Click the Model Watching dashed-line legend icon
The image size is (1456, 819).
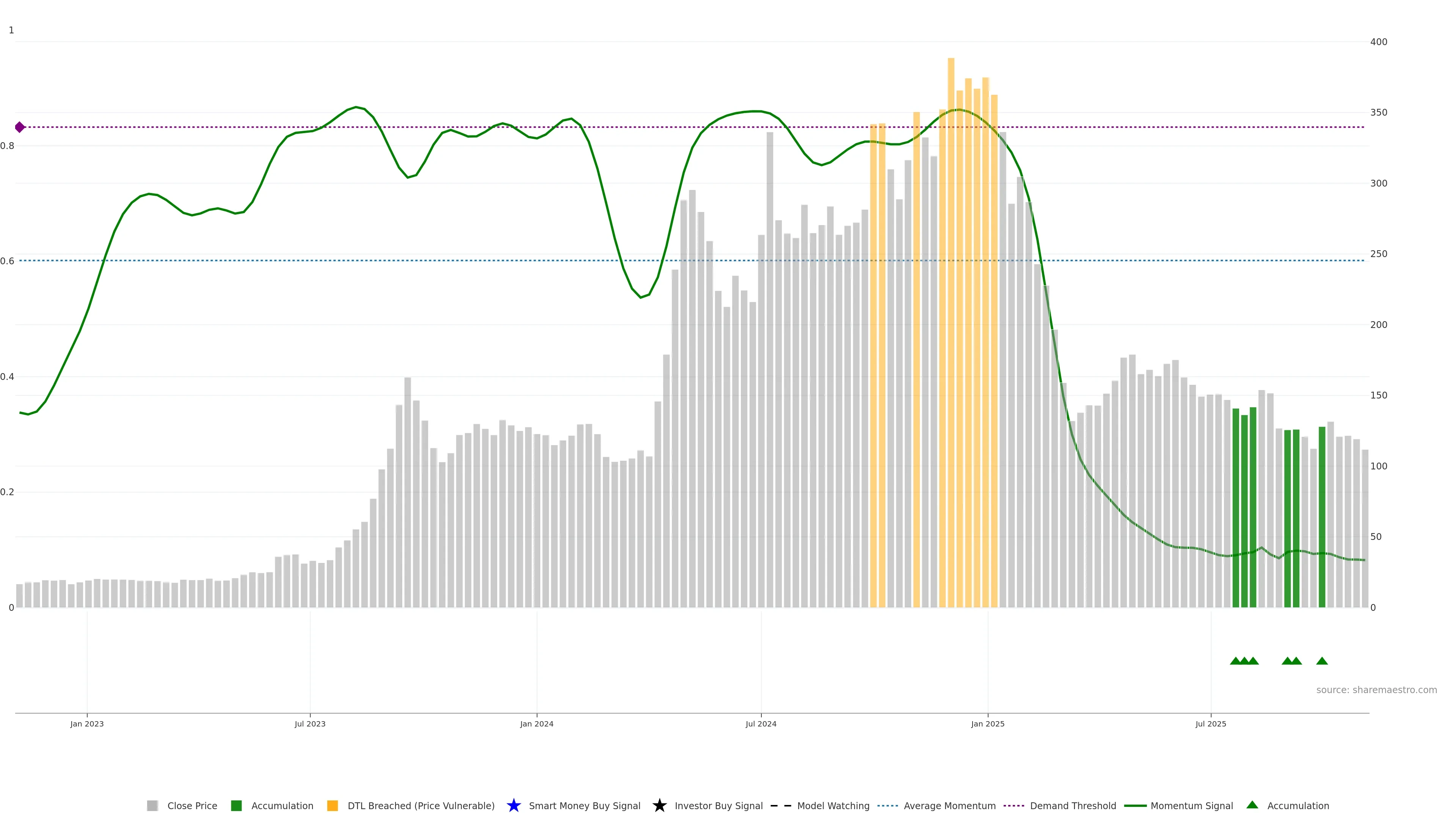[x=781, y=805]
